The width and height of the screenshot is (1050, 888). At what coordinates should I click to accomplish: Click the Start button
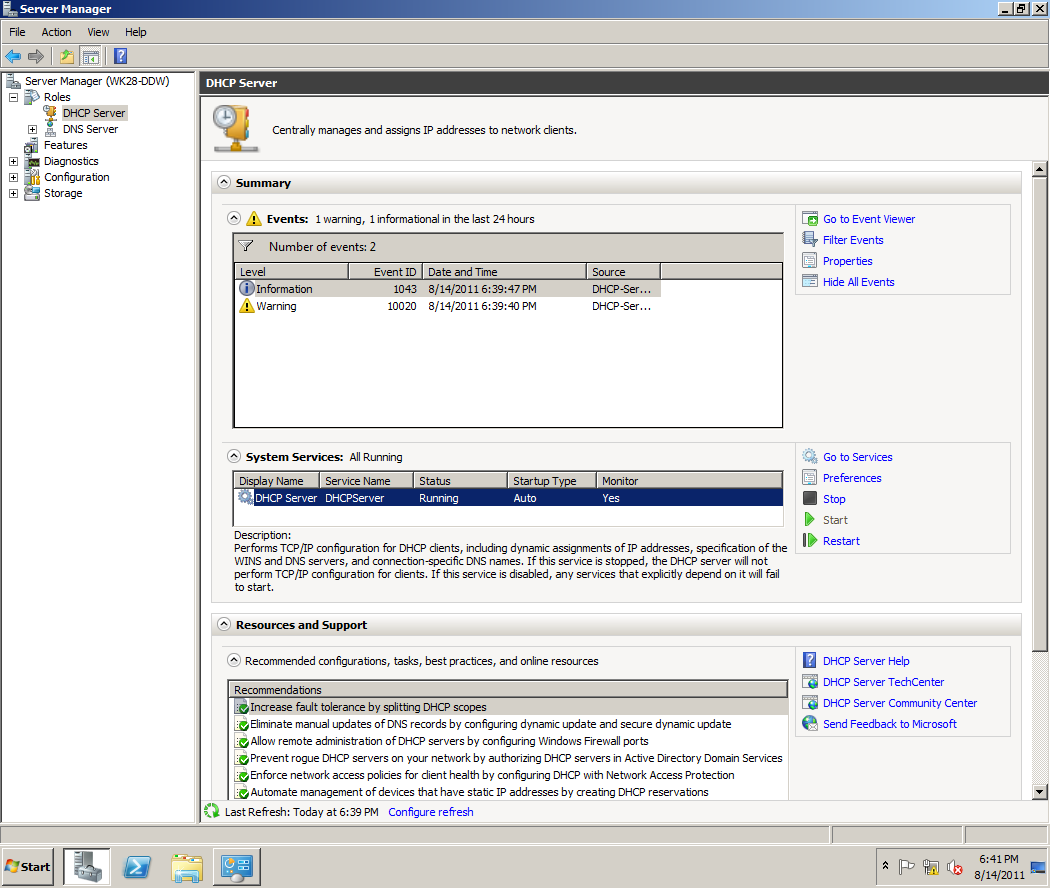28,867
